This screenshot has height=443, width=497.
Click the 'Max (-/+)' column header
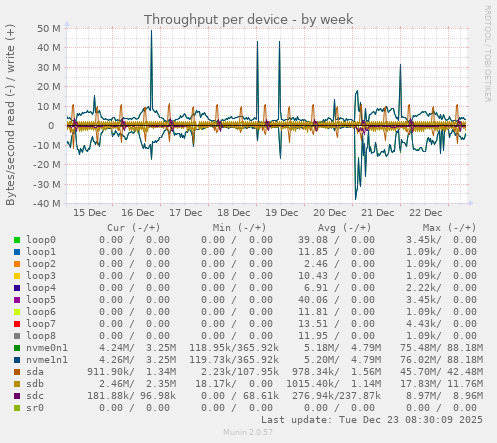point(449,228)
